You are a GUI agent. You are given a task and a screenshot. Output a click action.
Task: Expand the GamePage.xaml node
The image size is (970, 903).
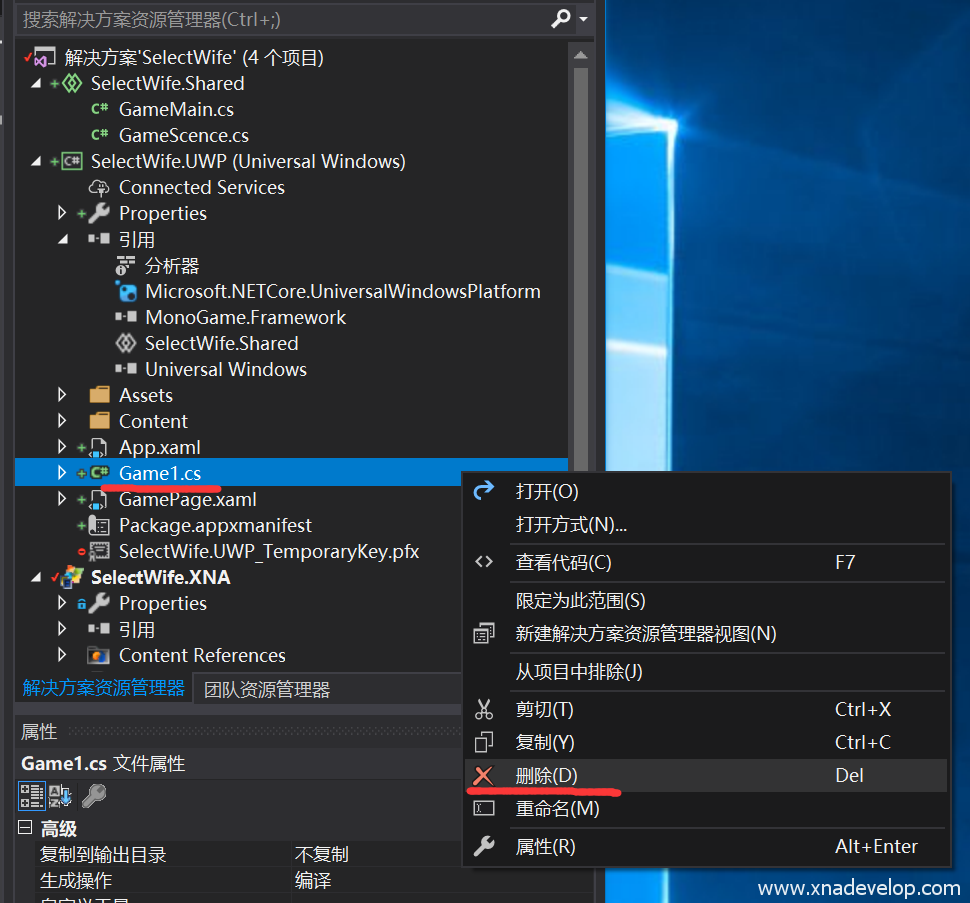pos(62,500)
